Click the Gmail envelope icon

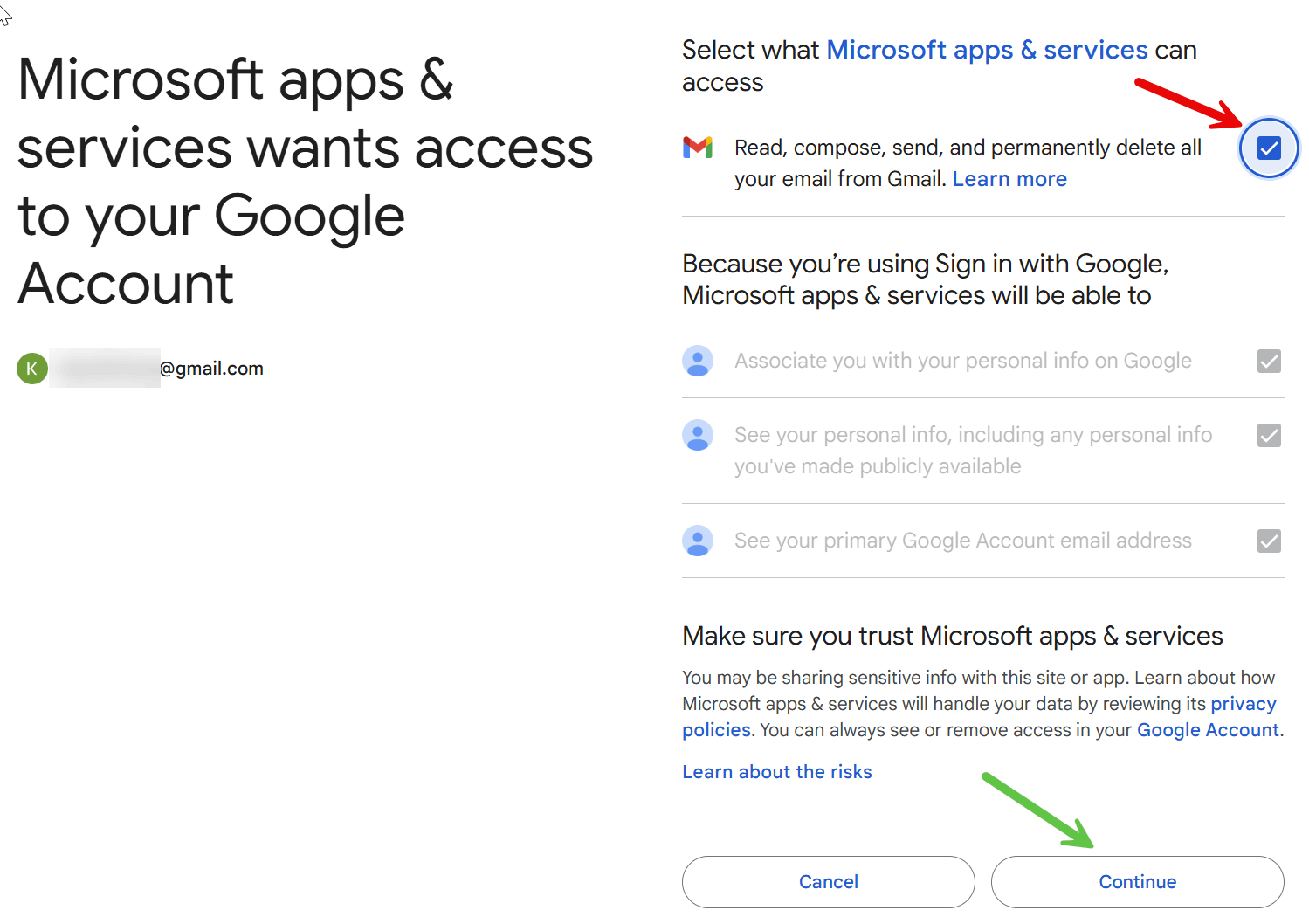[697, 148]
